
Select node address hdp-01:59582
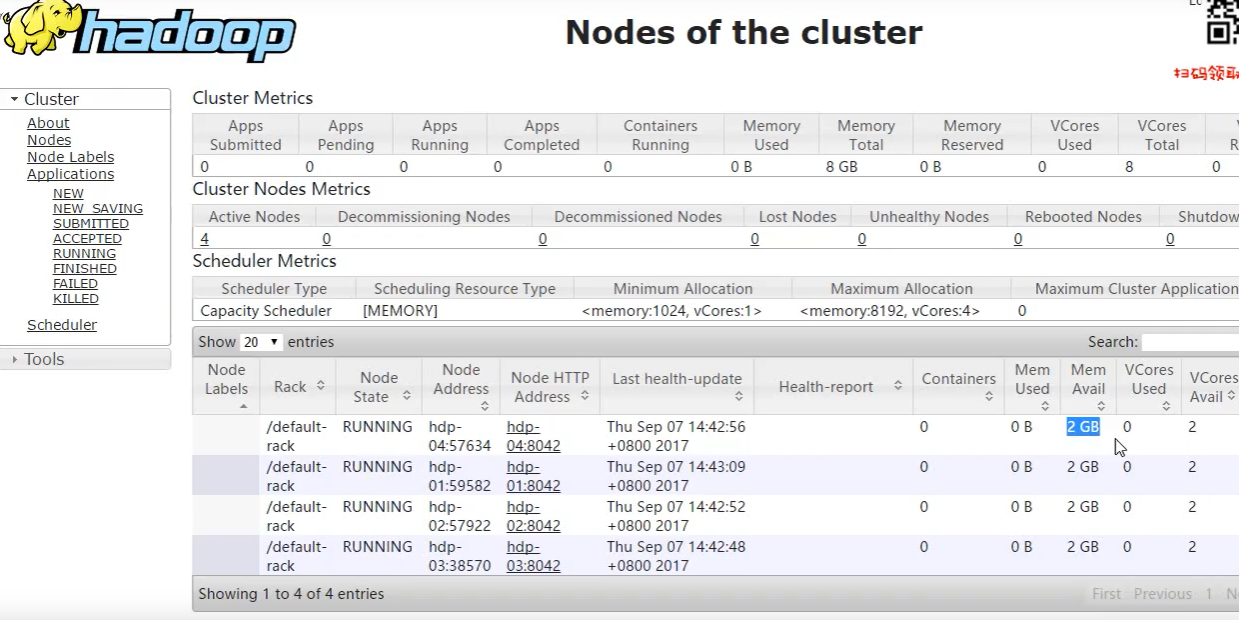point(460,476)
